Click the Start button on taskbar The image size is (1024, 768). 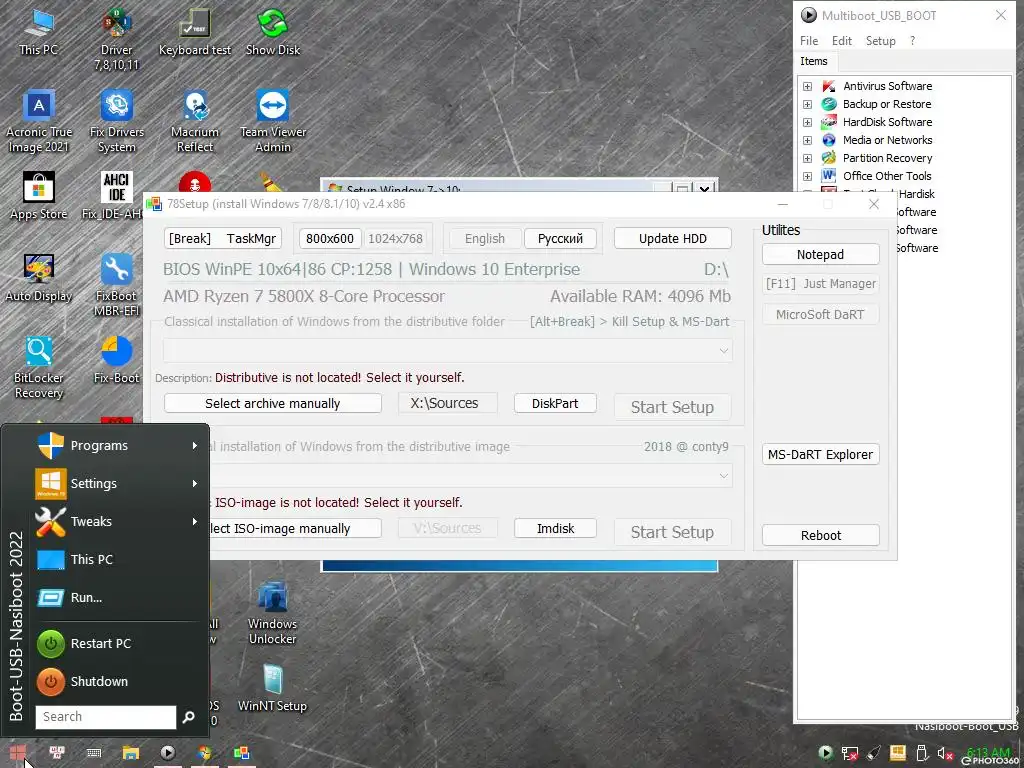click(x=18, y=753)
